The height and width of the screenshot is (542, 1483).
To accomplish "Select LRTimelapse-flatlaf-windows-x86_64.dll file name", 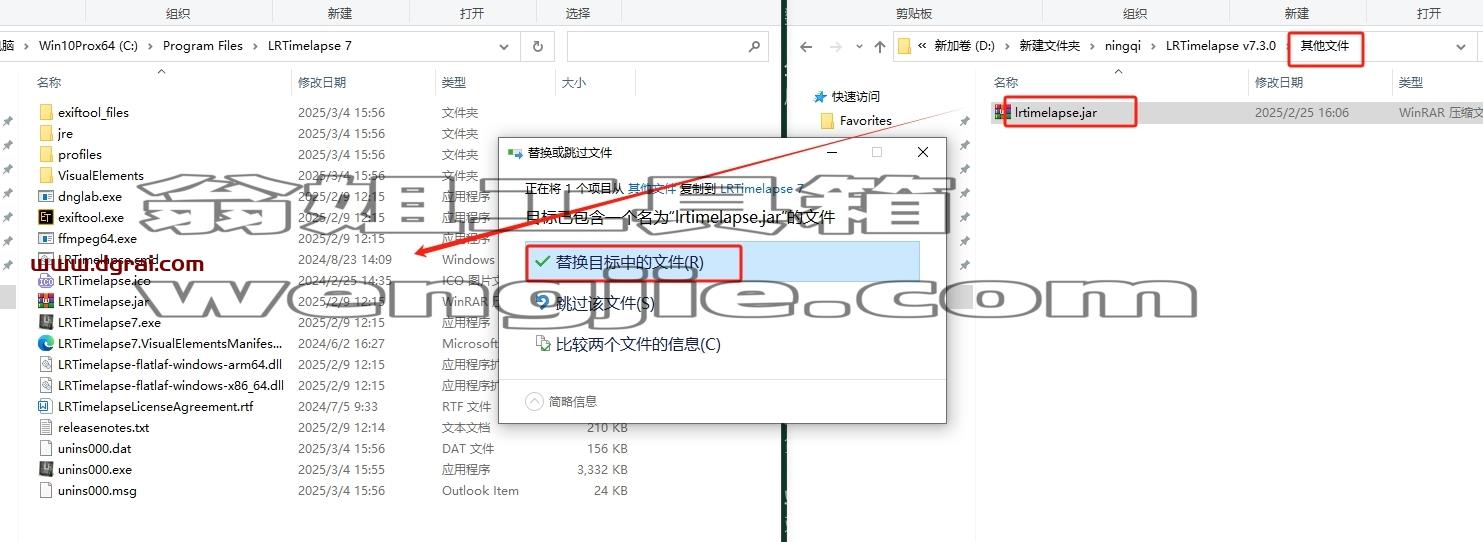I will tap(171, 385).
